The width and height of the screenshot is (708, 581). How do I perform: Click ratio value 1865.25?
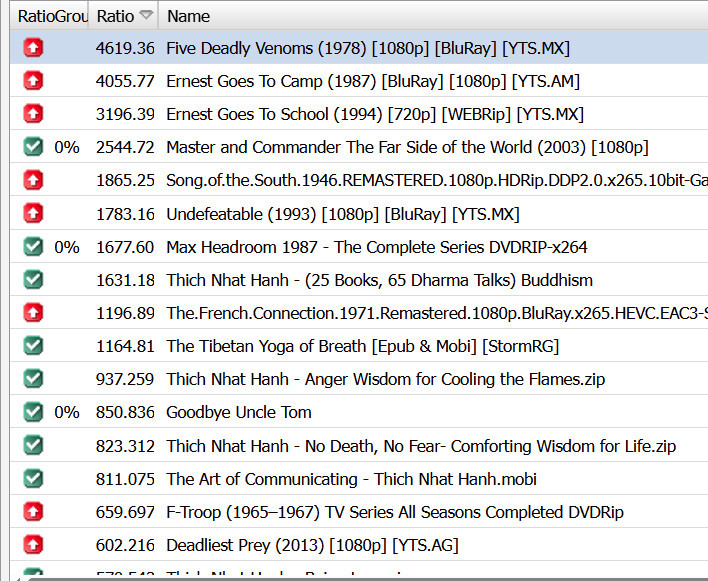[x=125, y=181]
